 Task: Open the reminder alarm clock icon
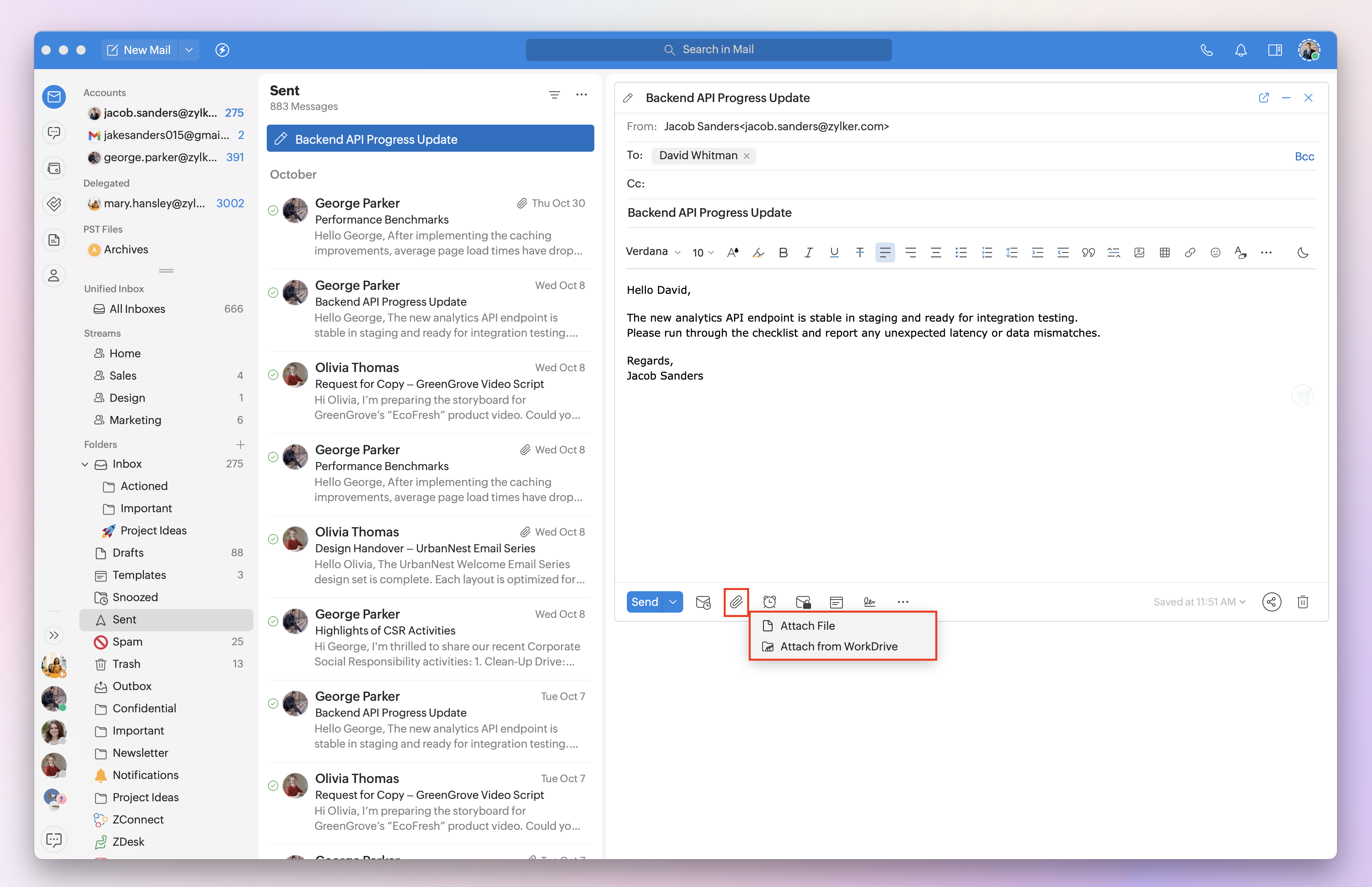coord(769,602)
